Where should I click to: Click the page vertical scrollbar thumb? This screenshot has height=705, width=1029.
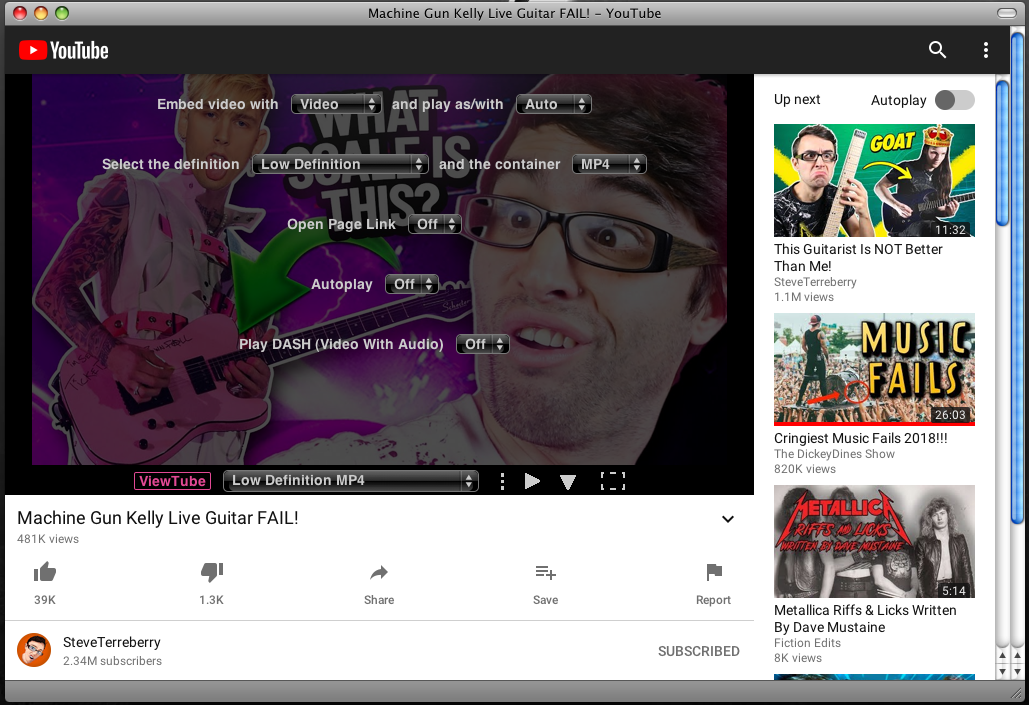pyautogui.click(x=1001, y=152)
